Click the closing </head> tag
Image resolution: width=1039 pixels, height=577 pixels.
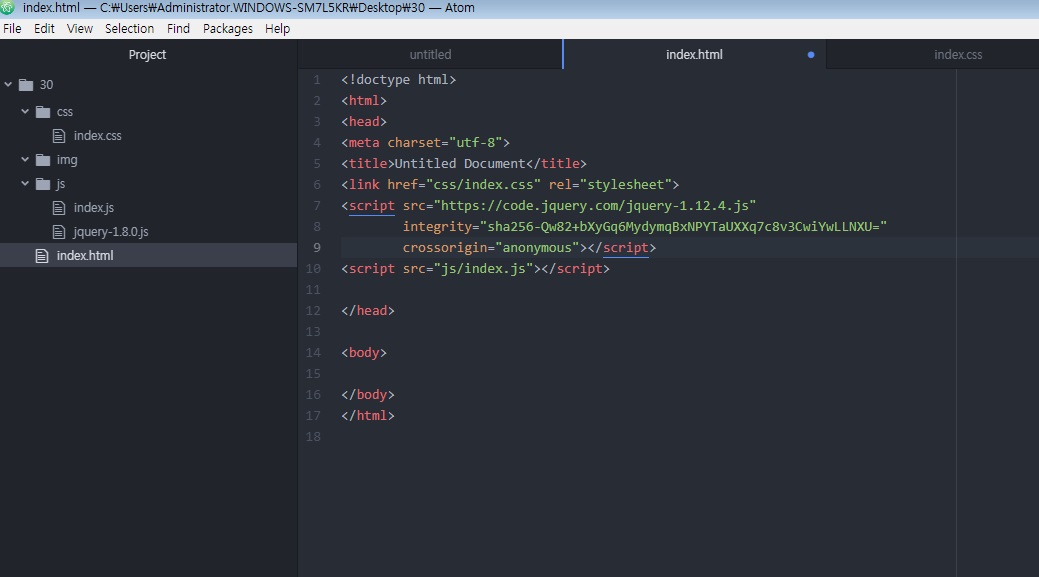click(368, 311)
